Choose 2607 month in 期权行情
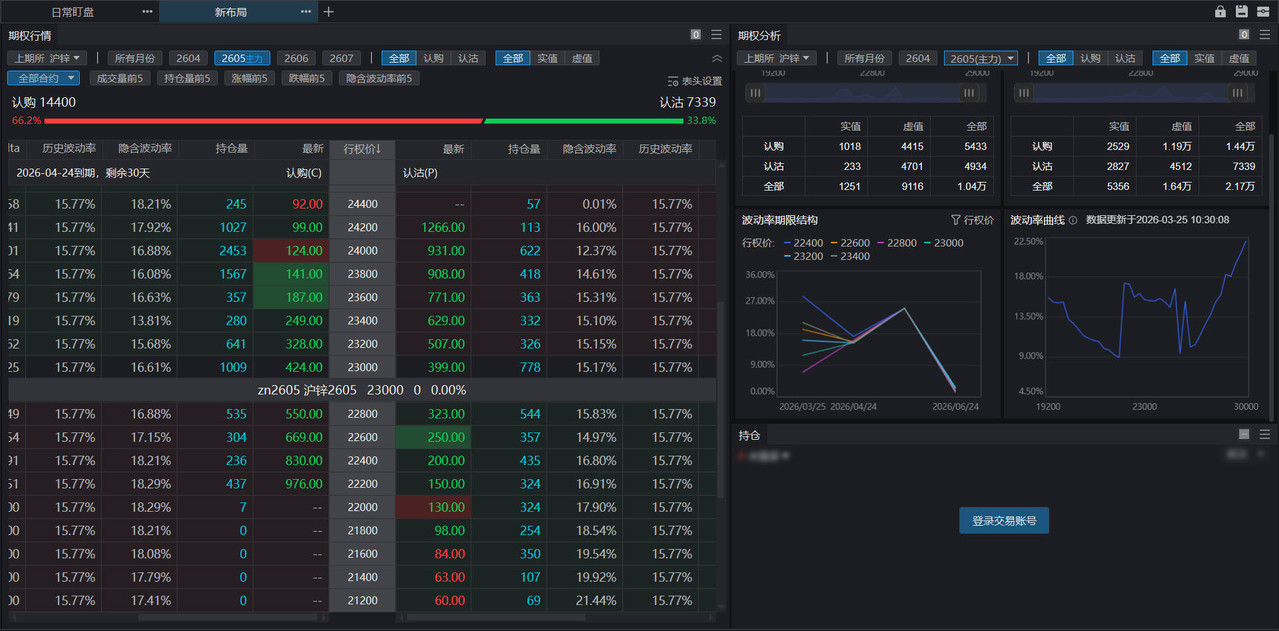The height and width of the screenshot is (631, 1279). 342,58
